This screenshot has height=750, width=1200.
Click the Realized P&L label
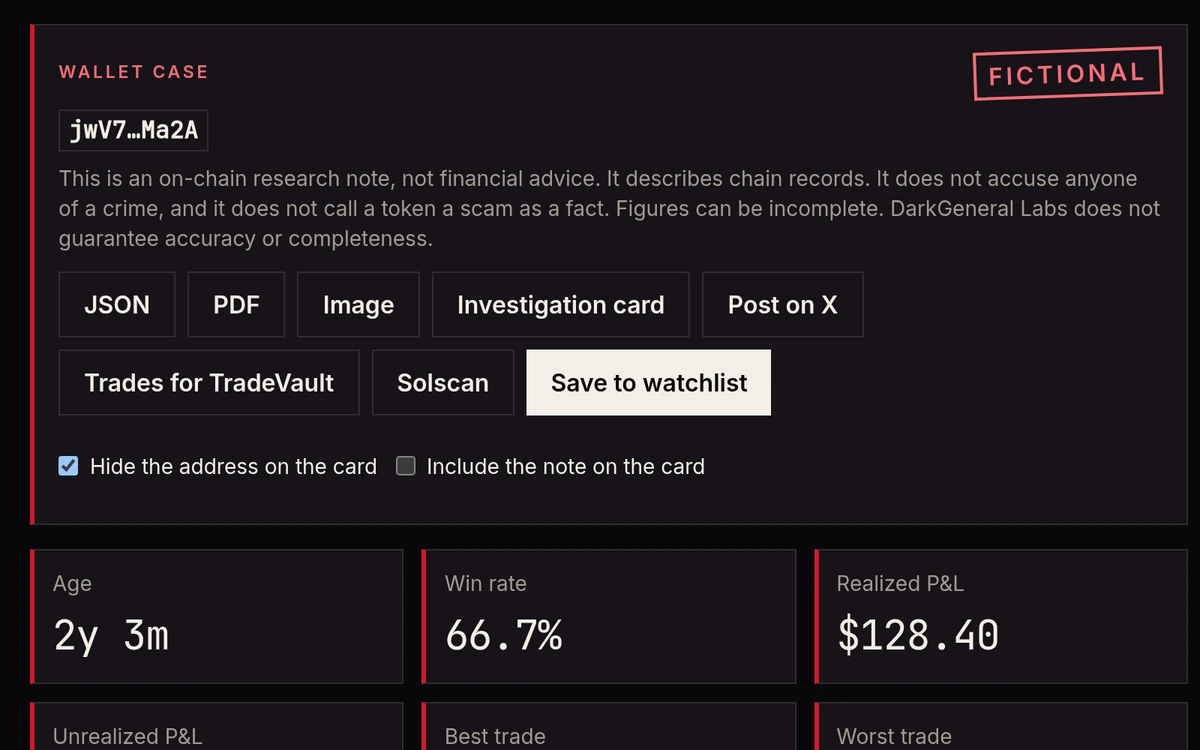[x=900, y=583]
